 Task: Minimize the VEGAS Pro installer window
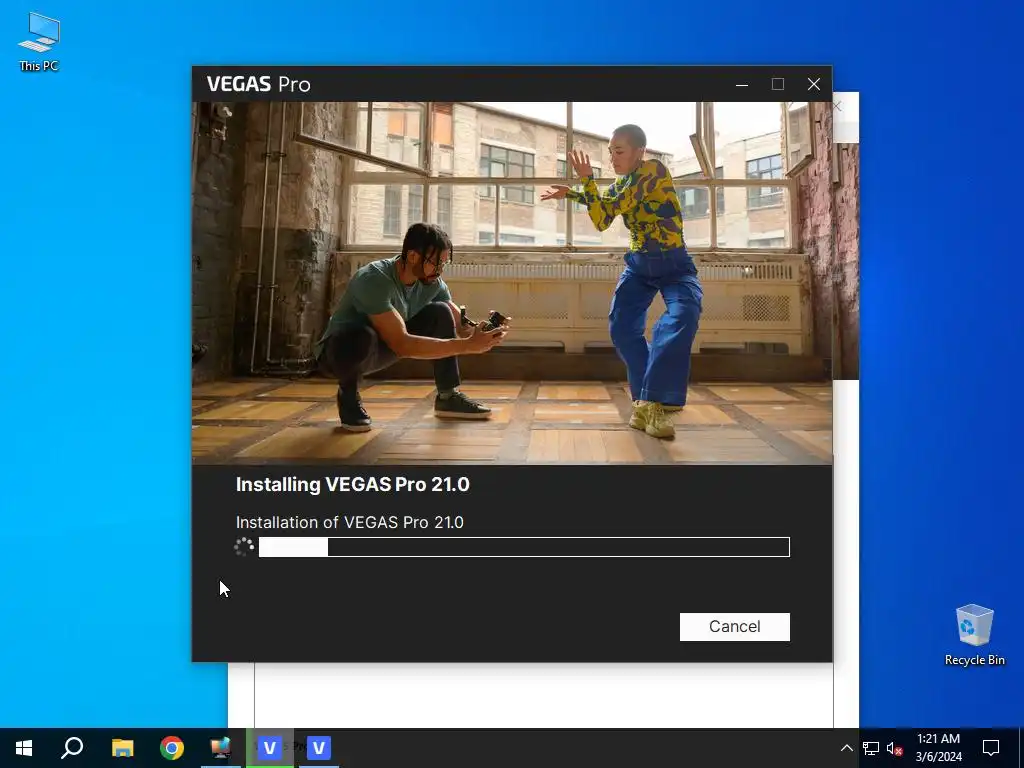coord(742,84)
